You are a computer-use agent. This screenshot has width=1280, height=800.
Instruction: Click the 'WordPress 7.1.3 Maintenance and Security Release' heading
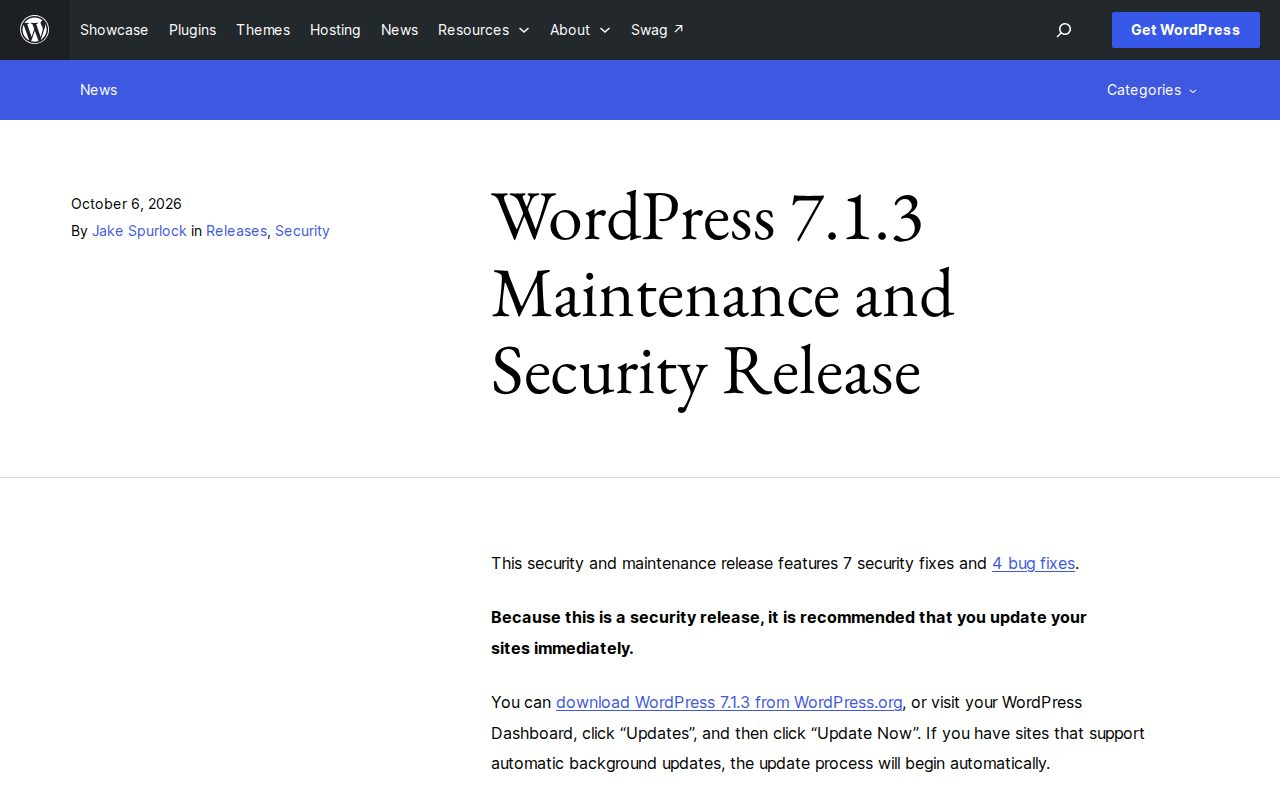click(723, 294)
